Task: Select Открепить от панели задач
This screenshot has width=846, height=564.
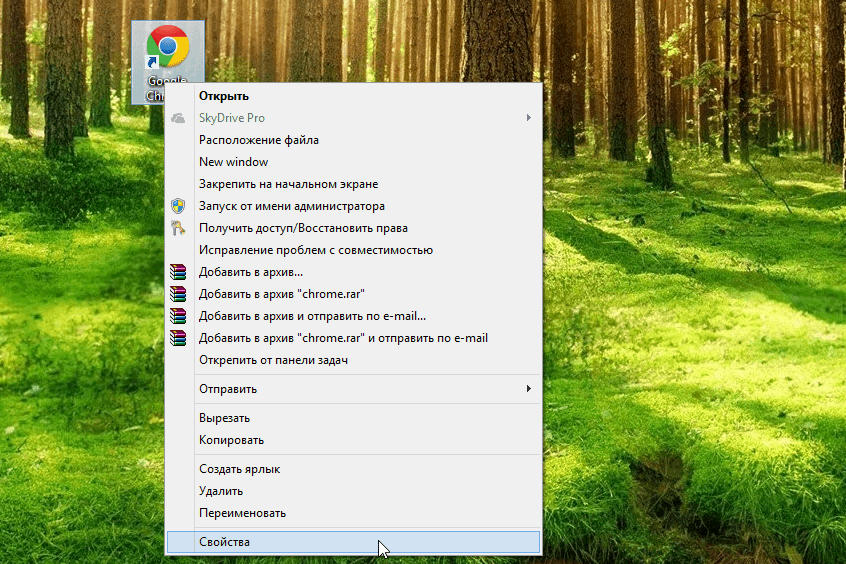Action: [273, 360]
